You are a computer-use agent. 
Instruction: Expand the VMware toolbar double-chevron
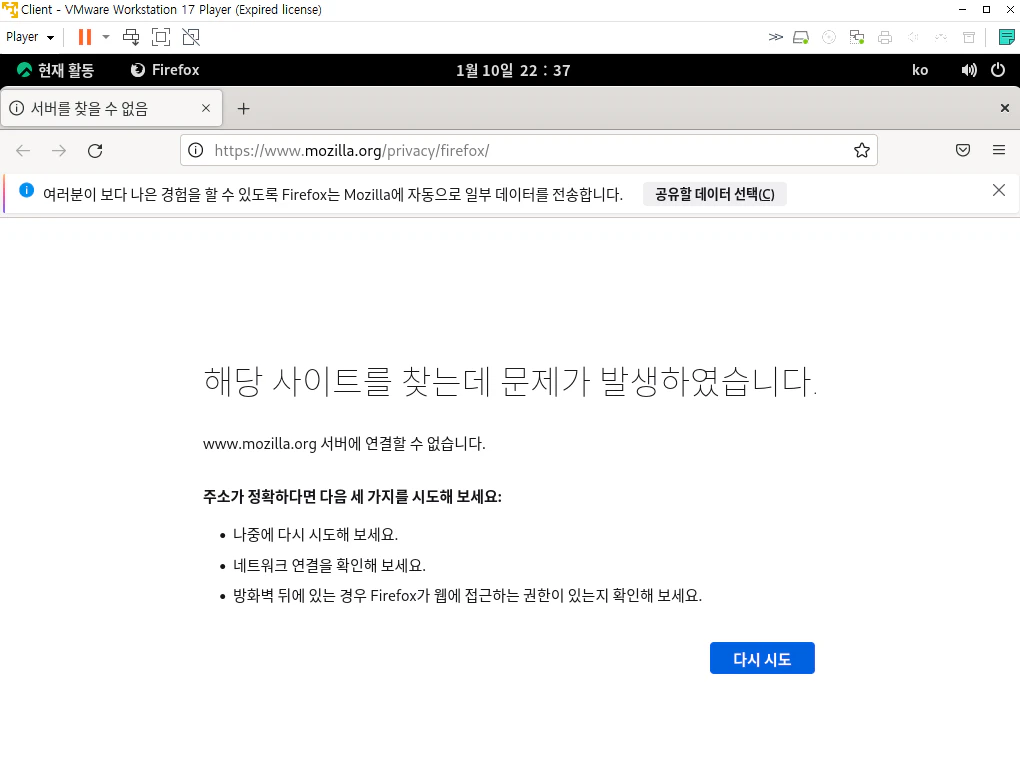775,37
